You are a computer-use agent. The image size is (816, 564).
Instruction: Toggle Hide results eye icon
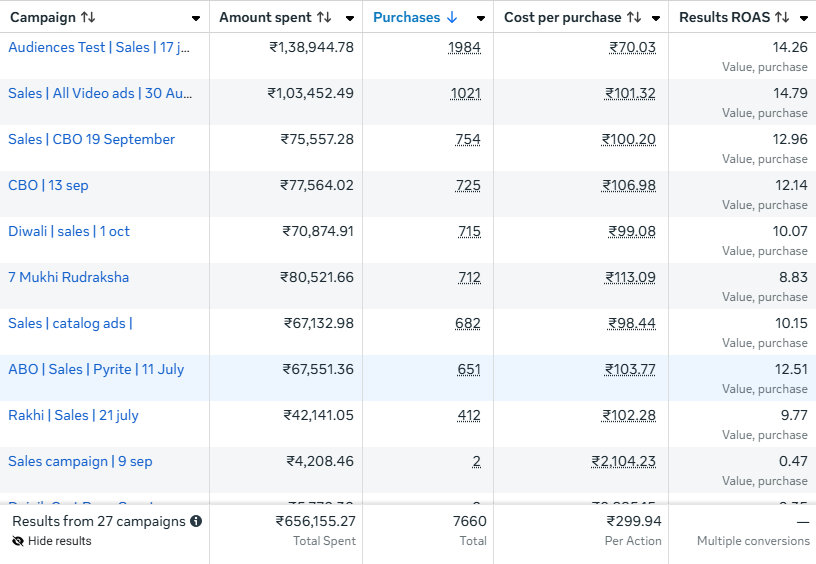[x=18, y=541]
